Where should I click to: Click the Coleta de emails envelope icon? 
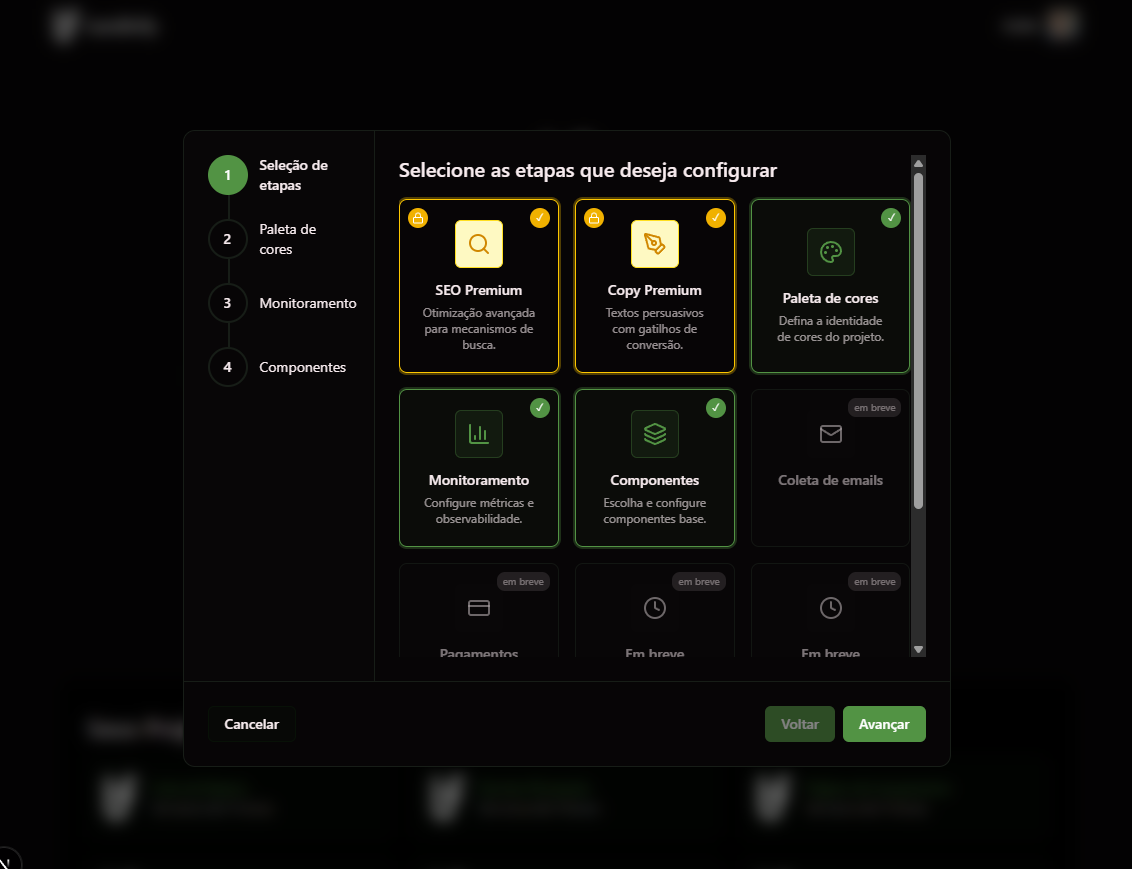(x=831, y=434)
